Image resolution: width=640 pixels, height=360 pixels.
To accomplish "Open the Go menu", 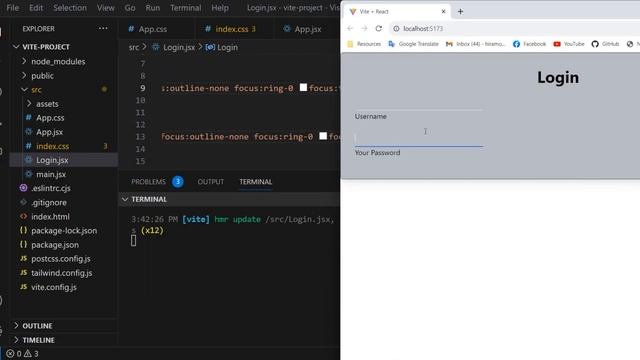I will click(x=130, y=8).
